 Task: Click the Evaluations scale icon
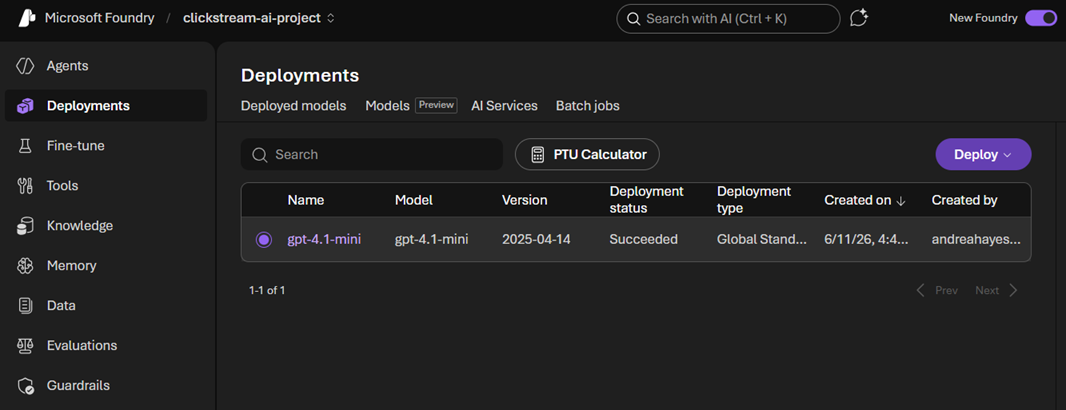click(x=25, y=345)
